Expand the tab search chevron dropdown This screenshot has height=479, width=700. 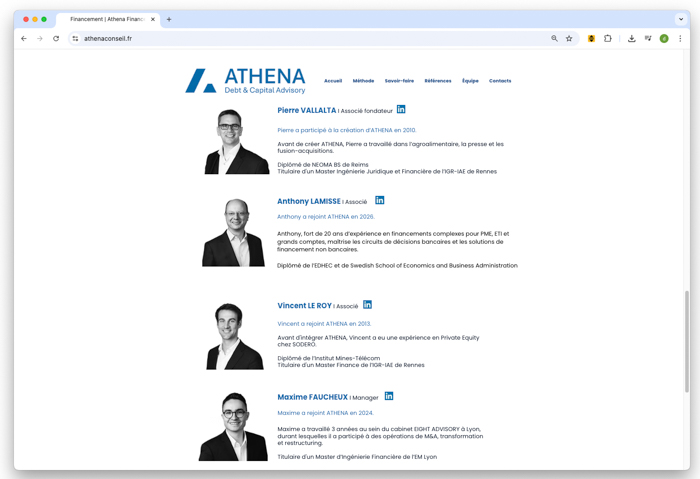(x=681, y=19)
